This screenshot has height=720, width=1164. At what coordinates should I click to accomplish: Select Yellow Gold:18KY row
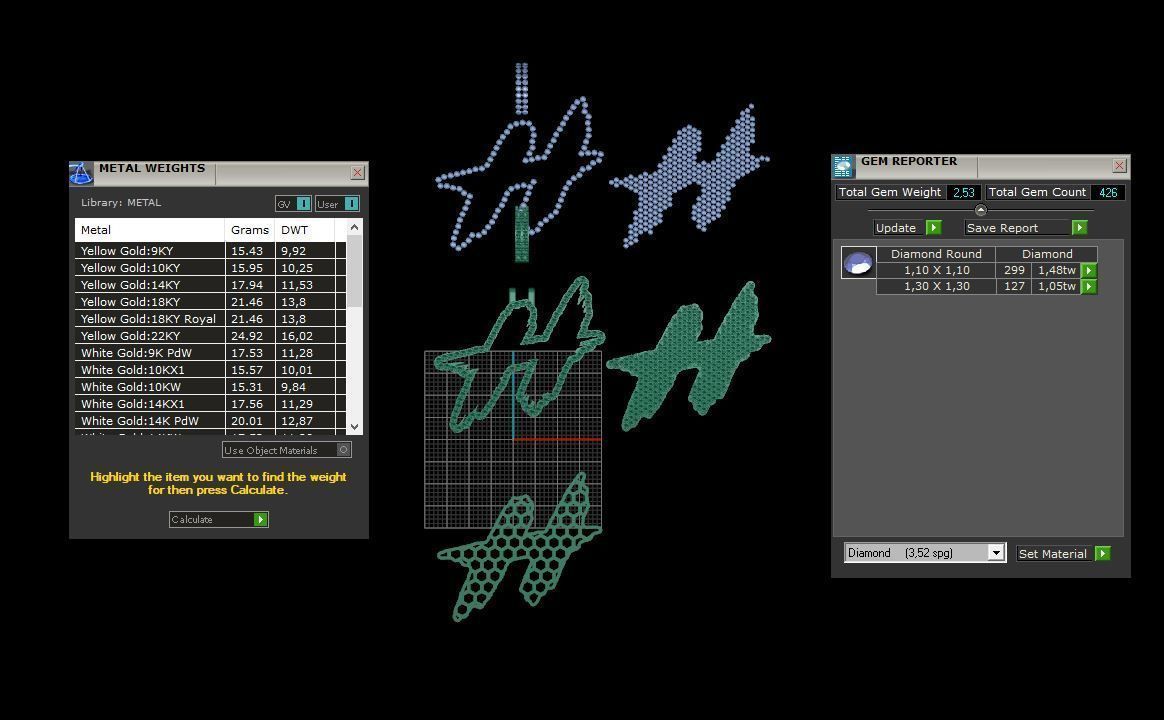tap(210, 302)
